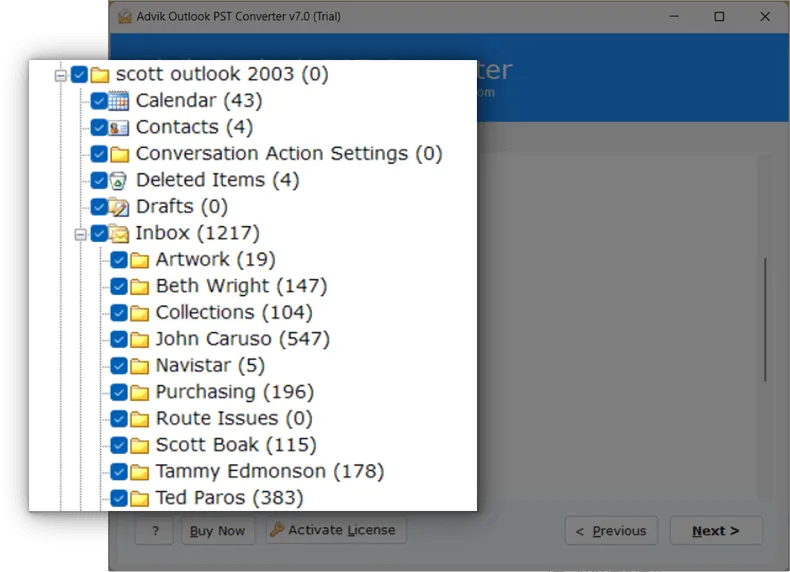Click the Contacts card icon

[x=119, y=128]
